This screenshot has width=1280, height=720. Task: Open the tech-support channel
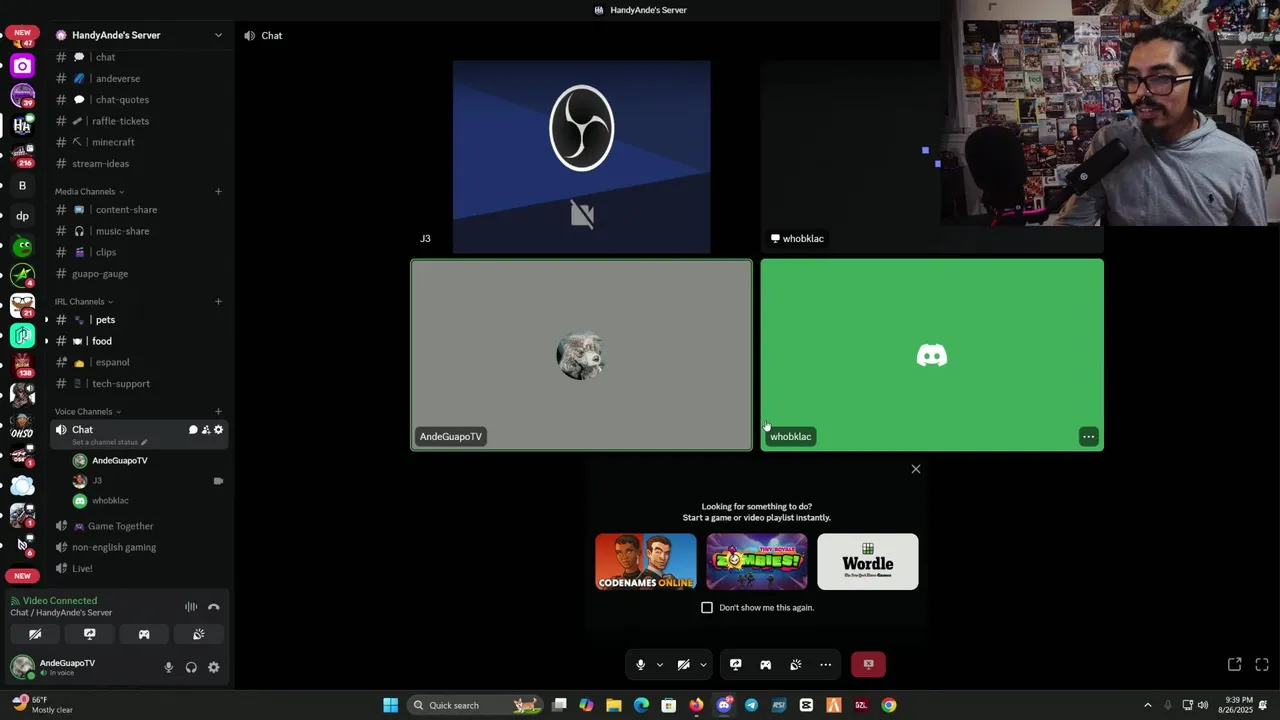pos(140,384)
